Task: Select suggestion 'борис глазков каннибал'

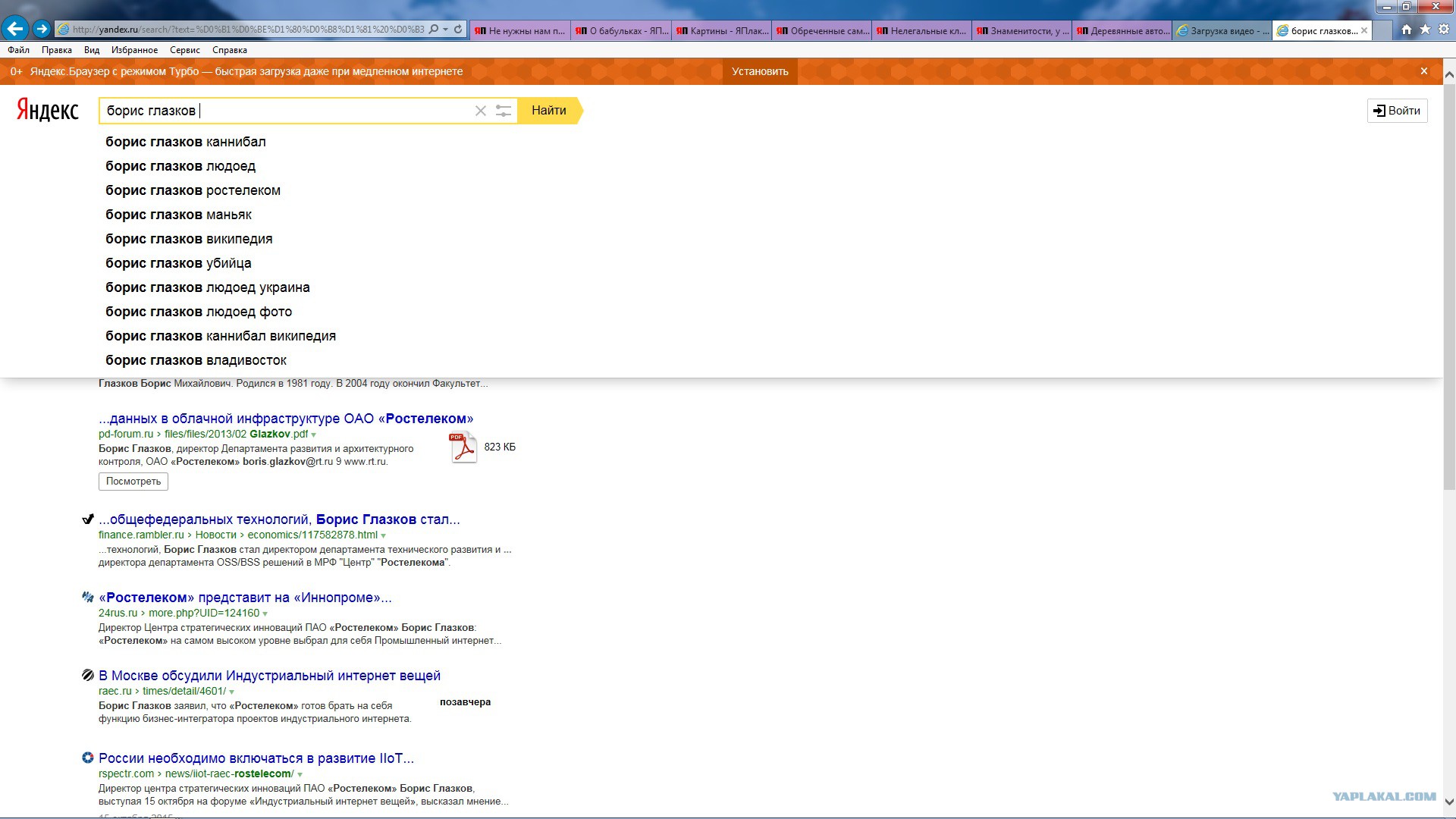Action: click(x=186, y=142)
